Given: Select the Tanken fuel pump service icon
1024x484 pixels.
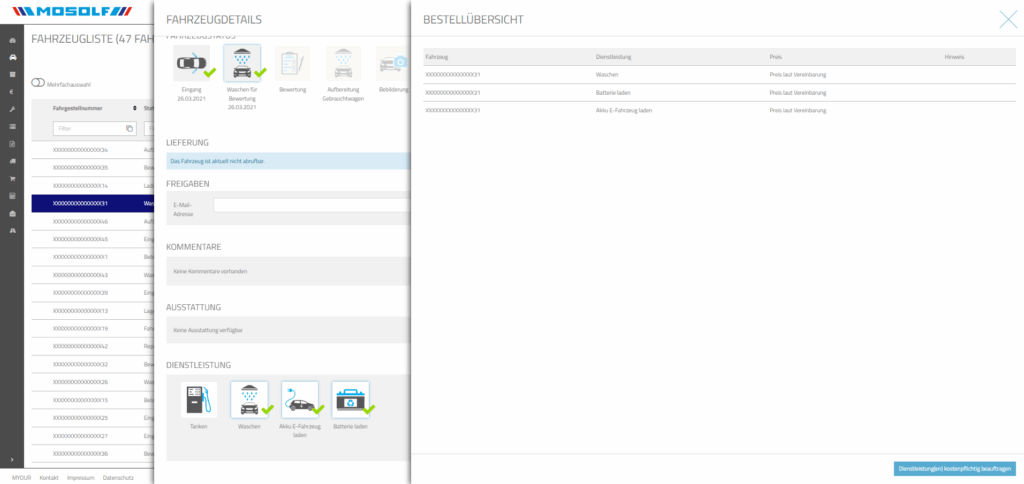Looking at the screenshot, I should [198, 400].
